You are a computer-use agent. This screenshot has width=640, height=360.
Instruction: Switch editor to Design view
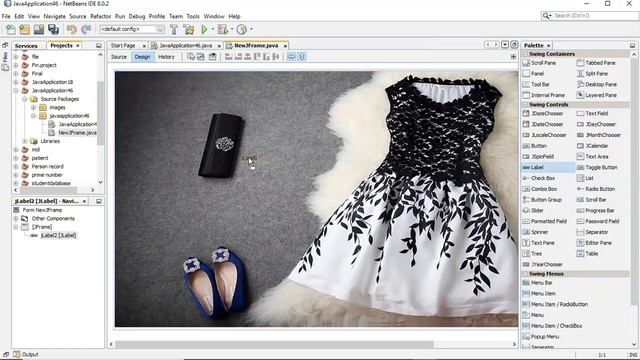[x=142, y=57]
